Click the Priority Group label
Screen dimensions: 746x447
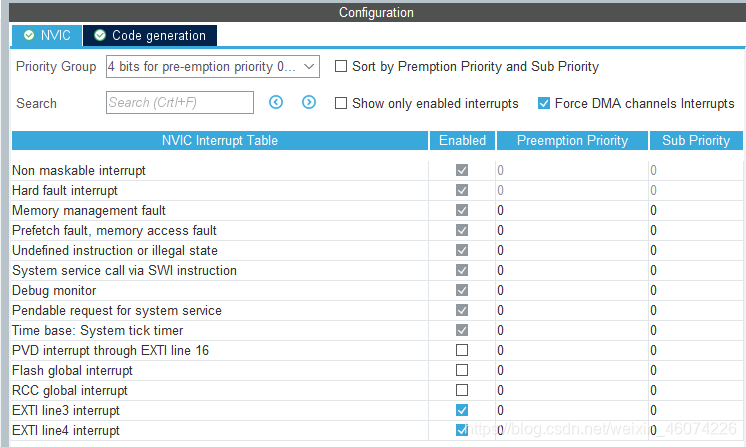56,67
